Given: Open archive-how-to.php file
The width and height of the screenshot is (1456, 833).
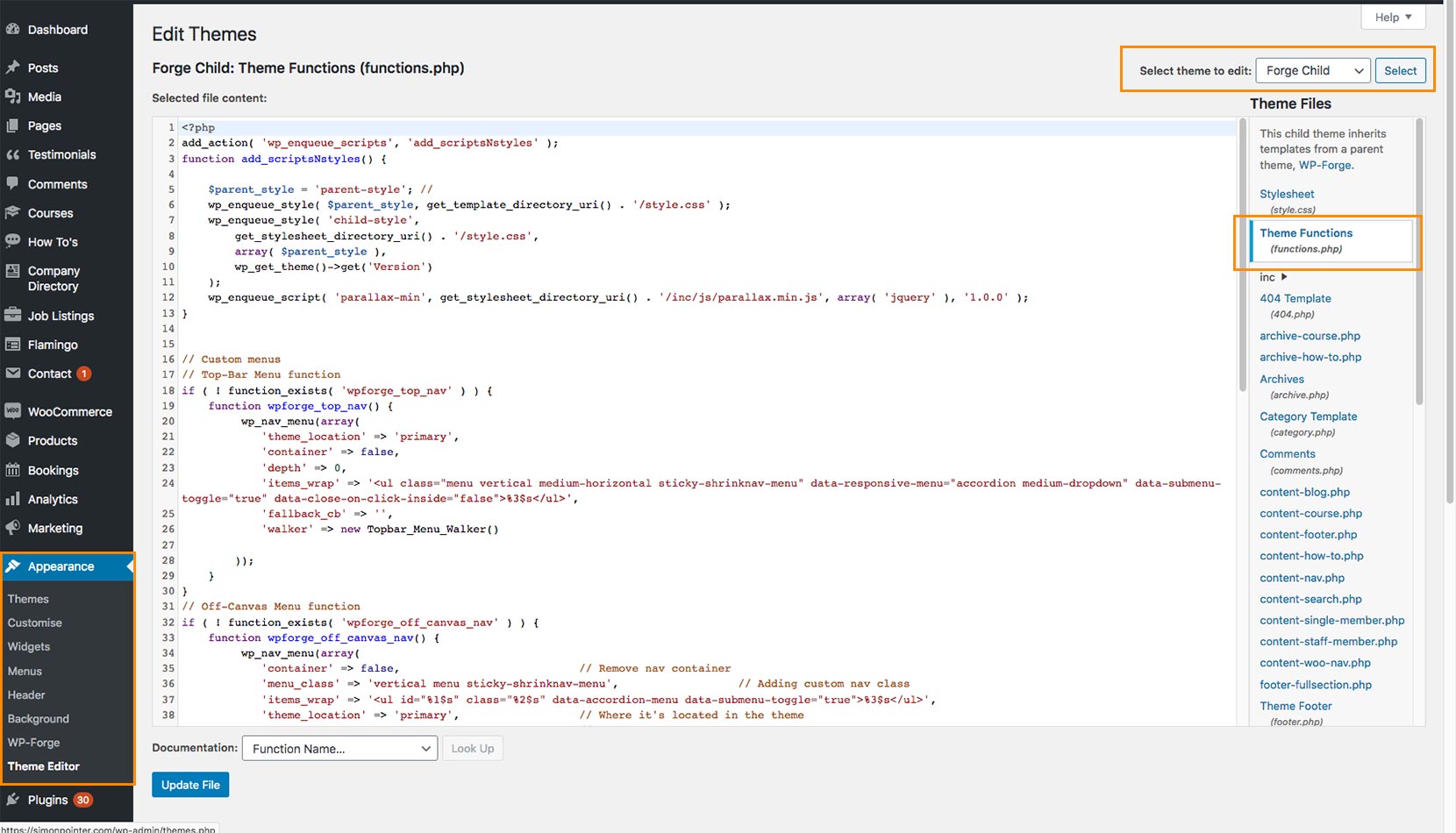Looking at the screenshot, I should [x=1310, y=357].
